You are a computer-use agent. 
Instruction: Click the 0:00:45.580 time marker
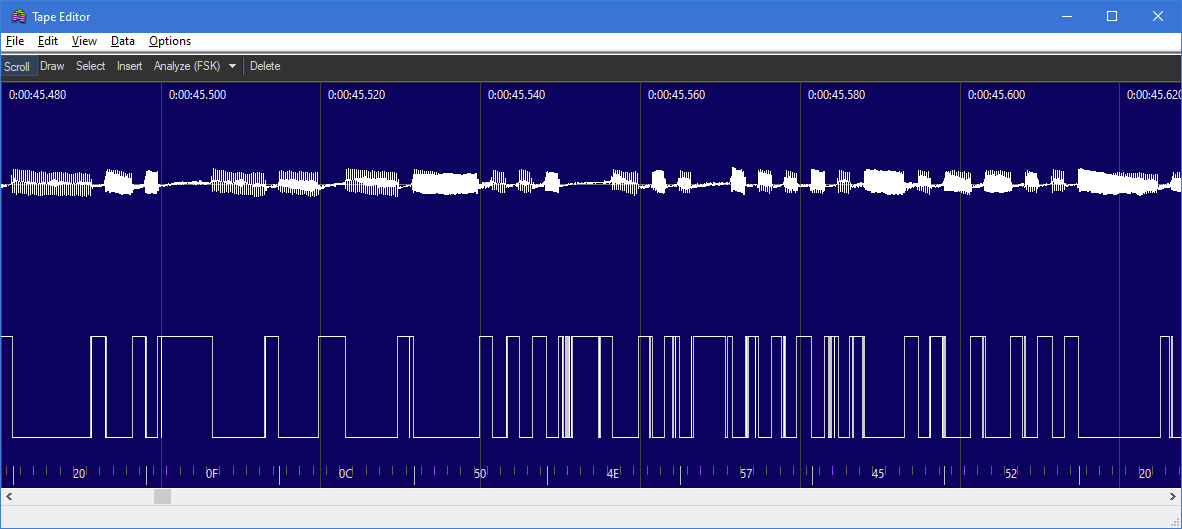tap(837, 95)
